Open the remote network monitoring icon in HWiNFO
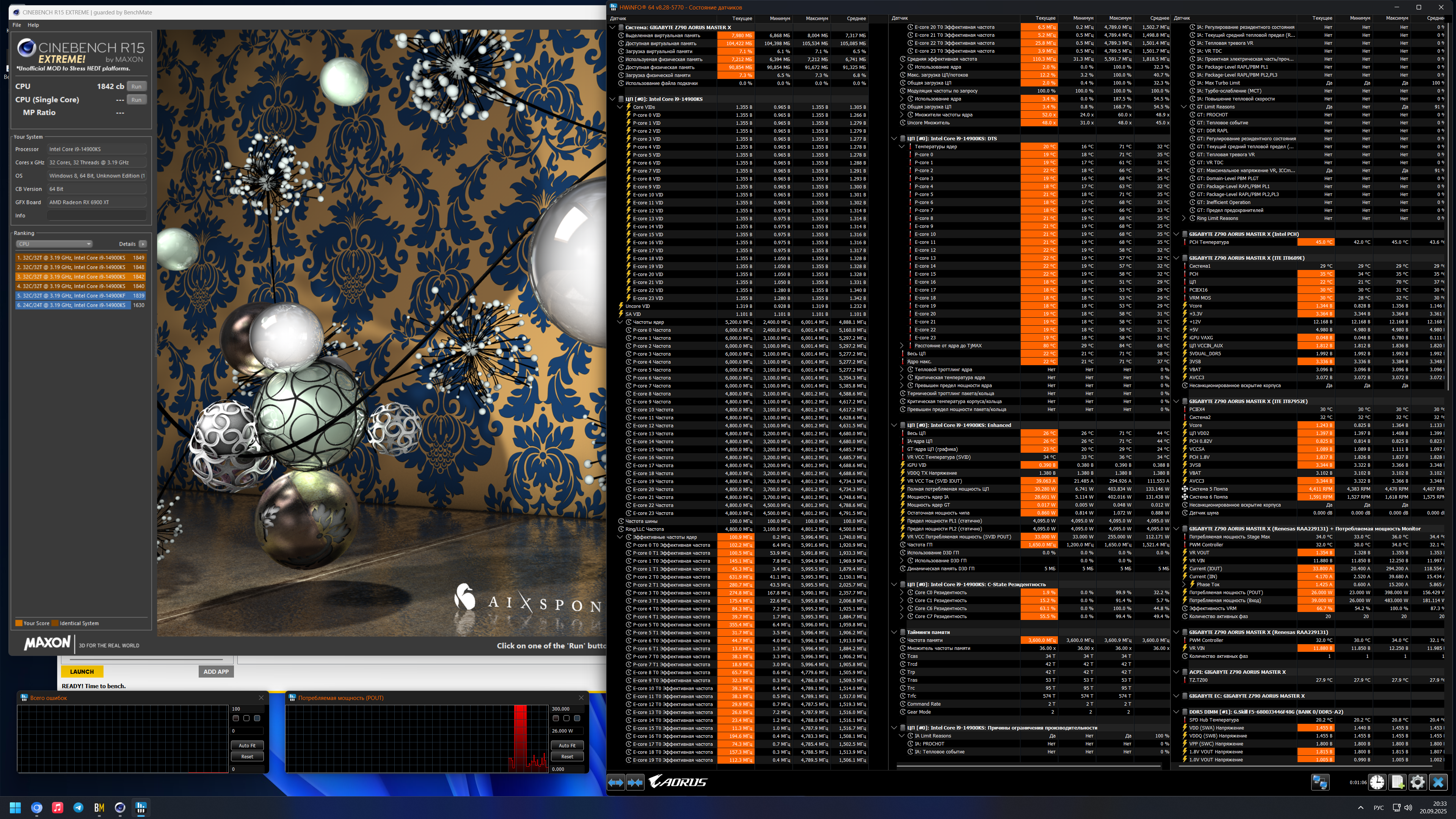Viewport: 1456px width, 819px height. click(x=1320, y=782)
